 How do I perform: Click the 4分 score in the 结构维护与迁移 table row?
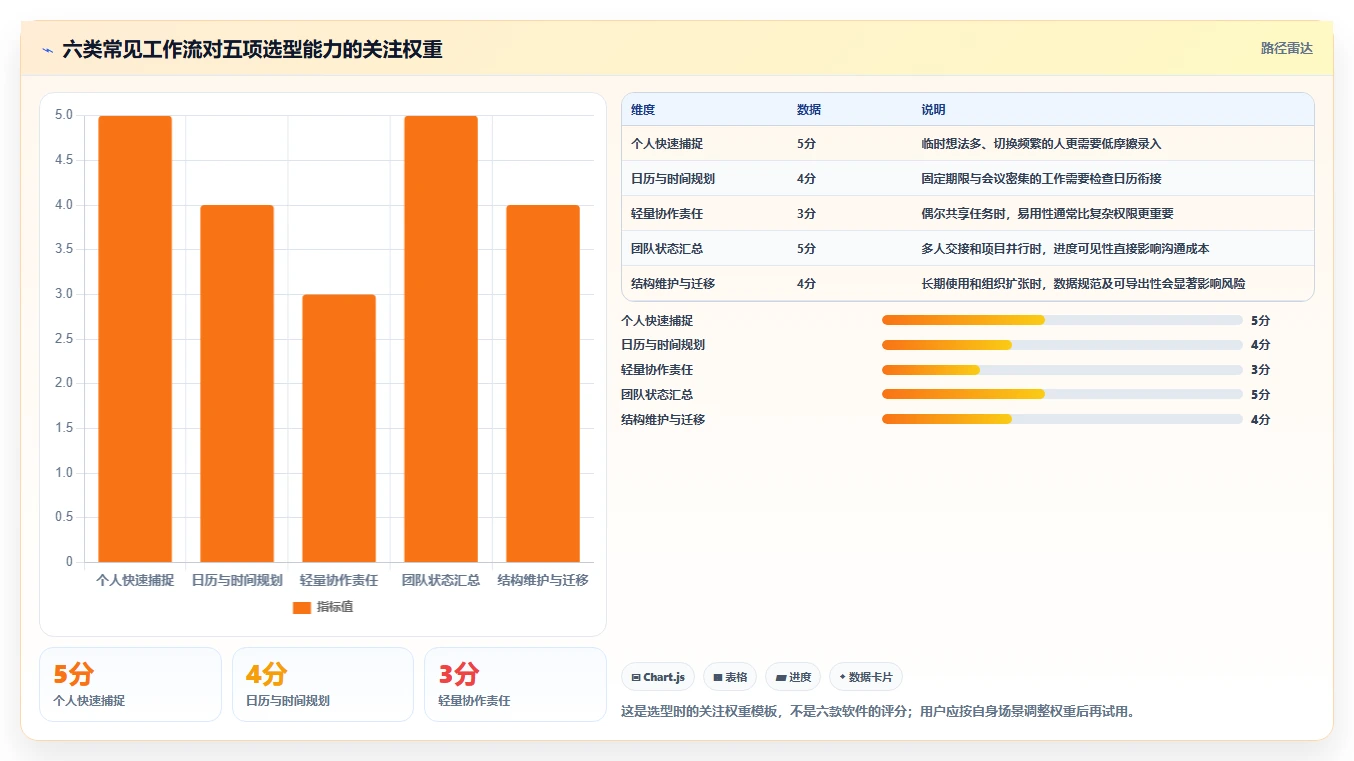pos(807,284)
